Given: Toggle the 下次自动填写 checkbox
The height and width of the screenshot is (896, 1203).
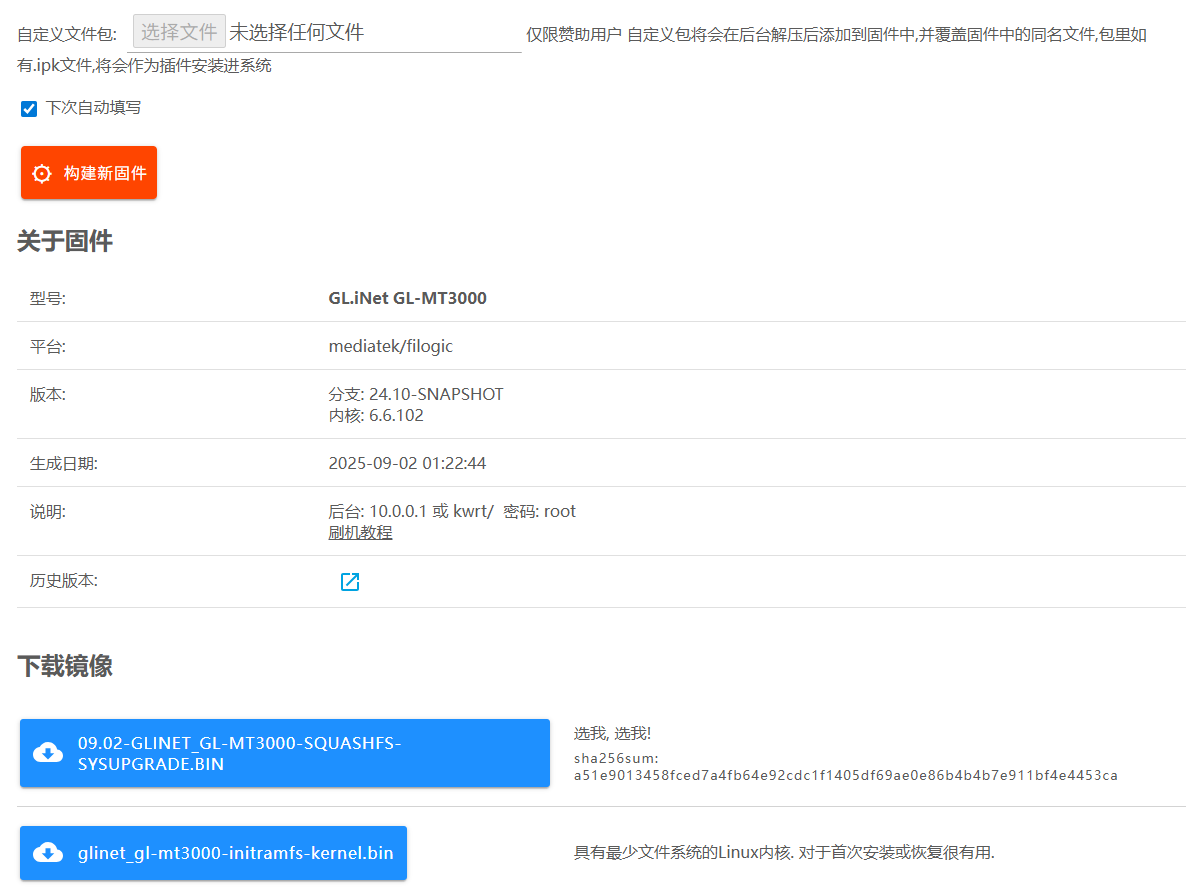Looking at the screenshot, I should tap(29, 108).
